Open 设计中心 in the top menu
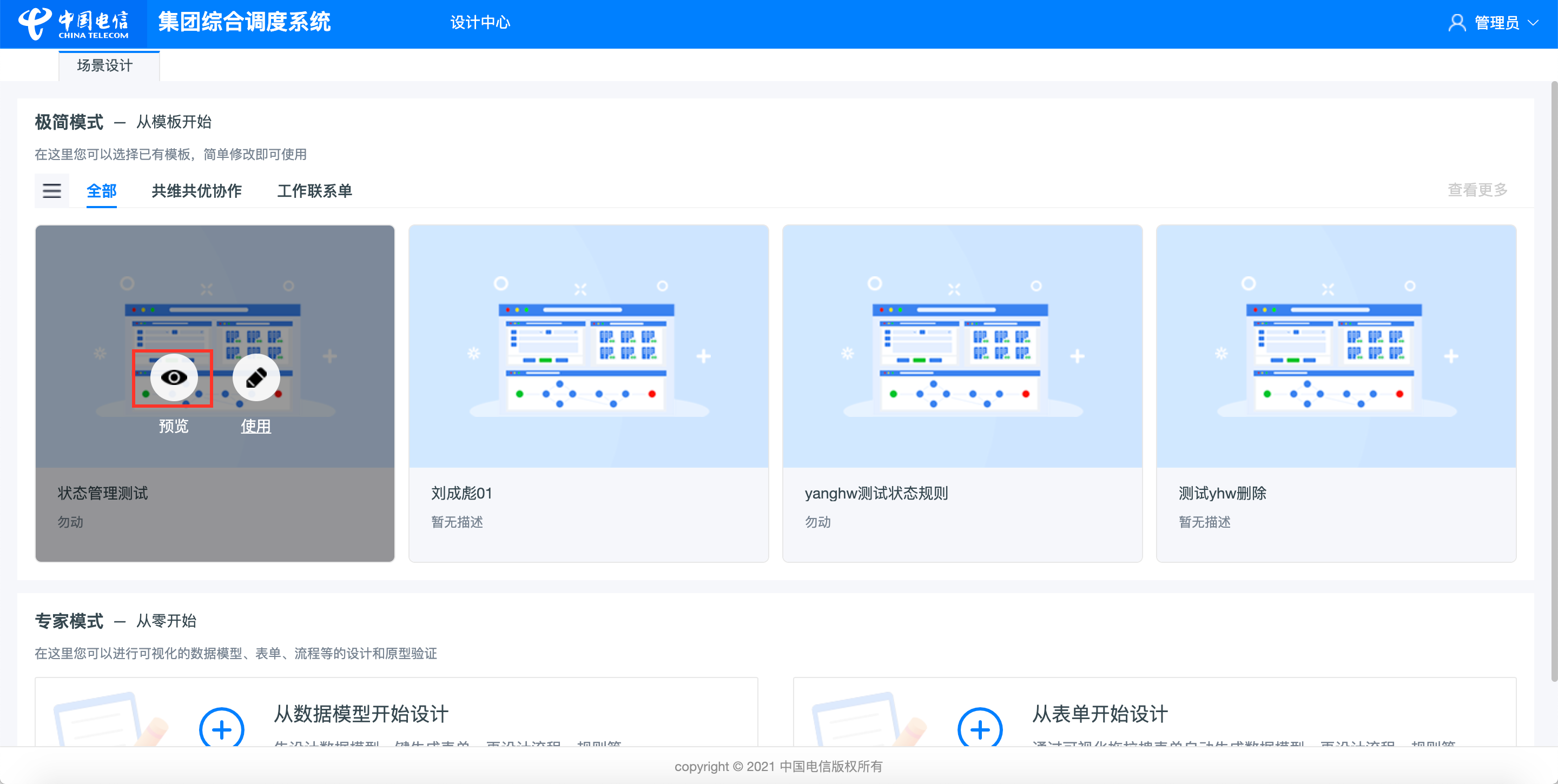The image size is (1558, 784). coord(480,23)
